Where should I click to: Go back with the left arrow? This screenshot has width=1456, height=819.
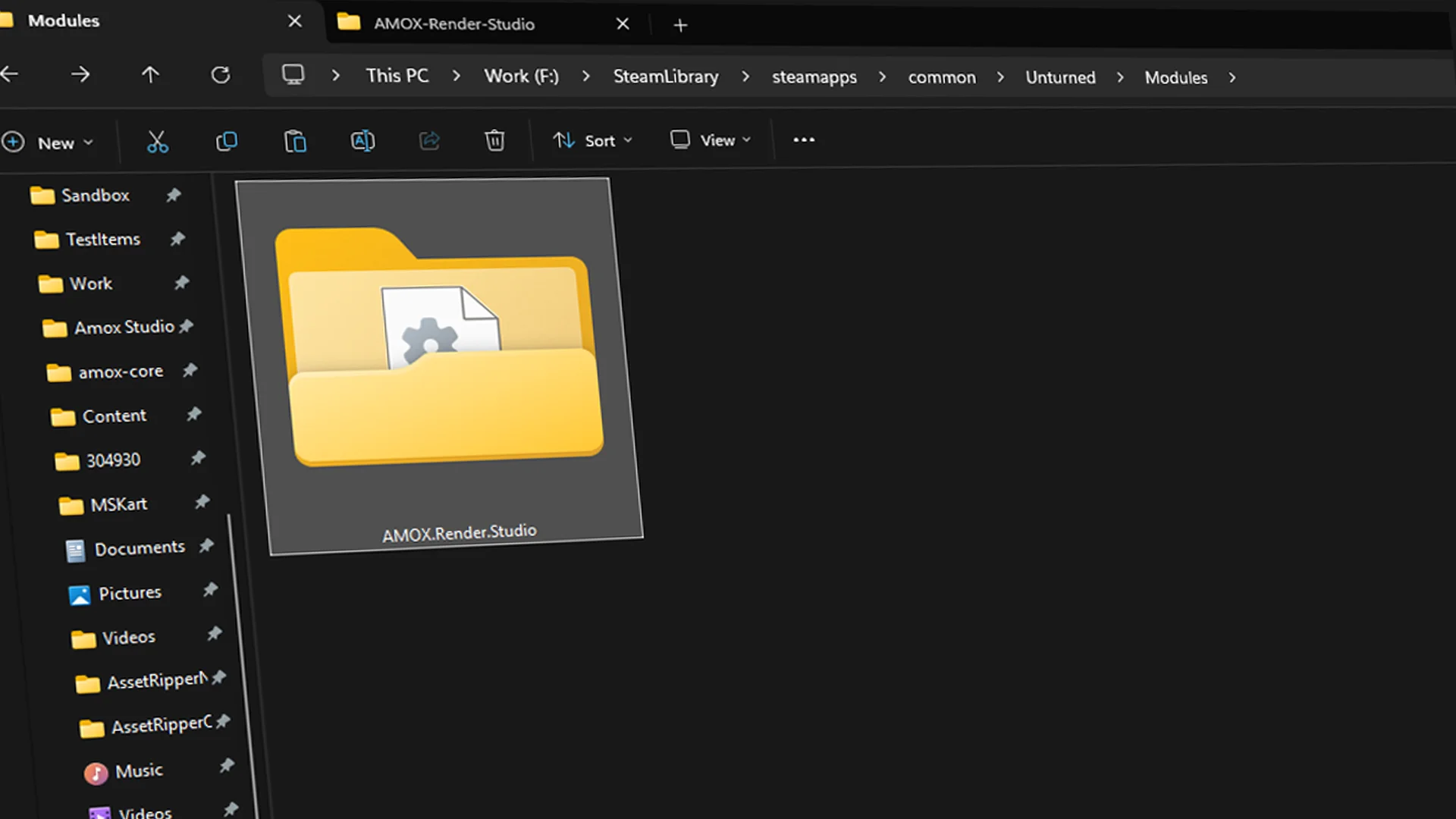10,74
